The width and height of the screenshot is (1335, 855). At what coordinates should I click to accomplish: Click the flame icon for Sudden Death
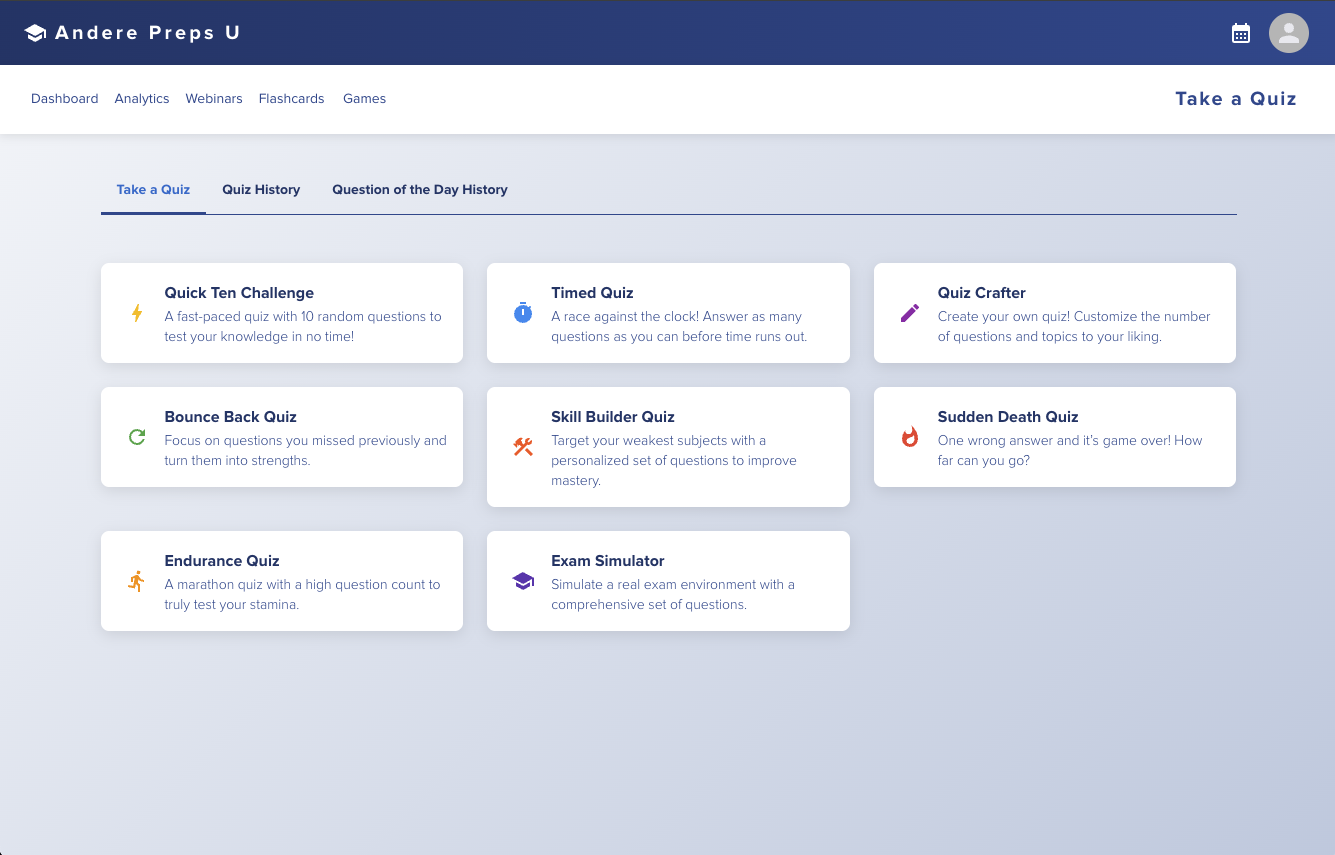point(909,437)
